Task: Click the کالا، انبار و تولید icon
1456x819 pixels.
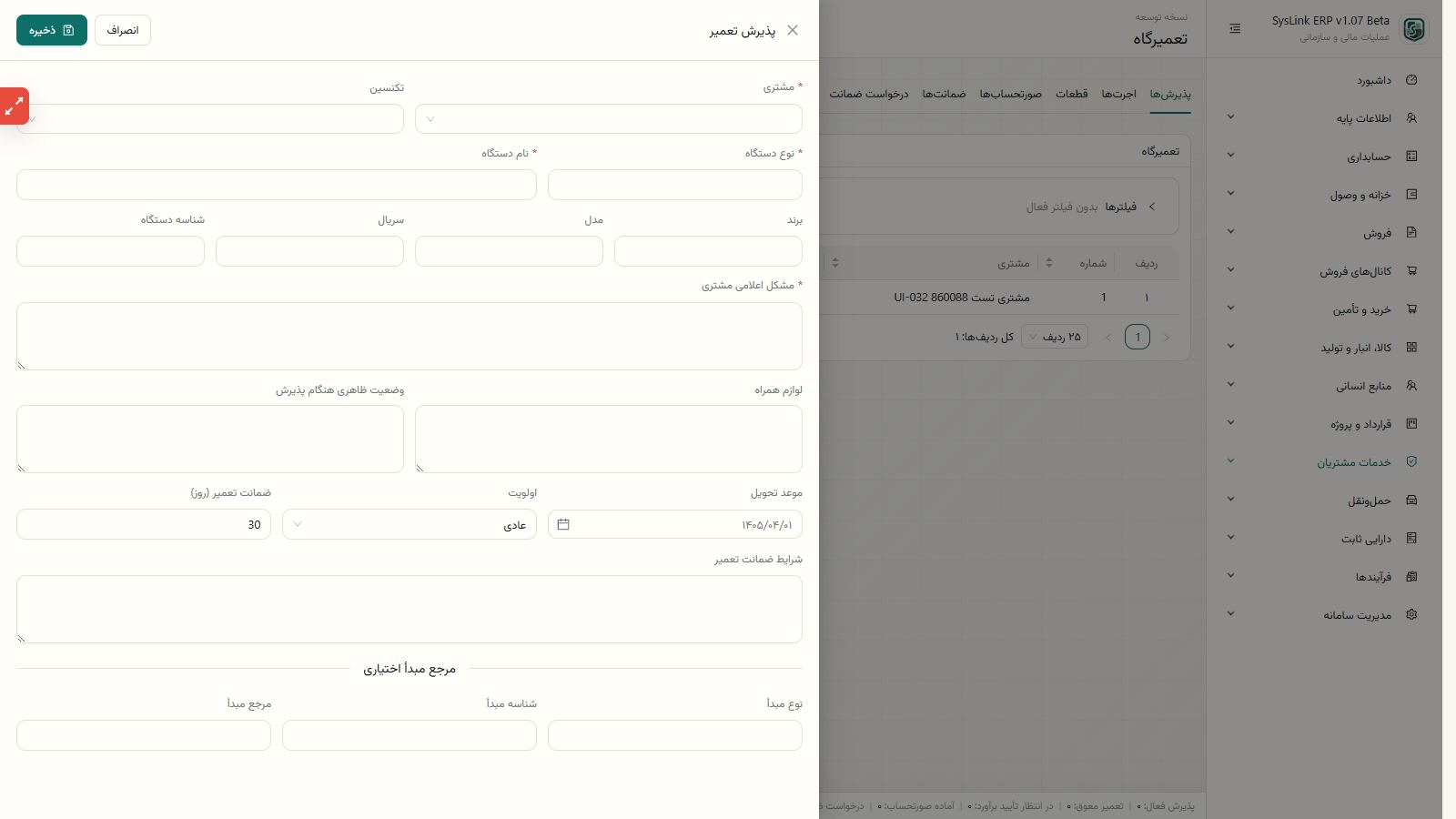Action: 1411,348
